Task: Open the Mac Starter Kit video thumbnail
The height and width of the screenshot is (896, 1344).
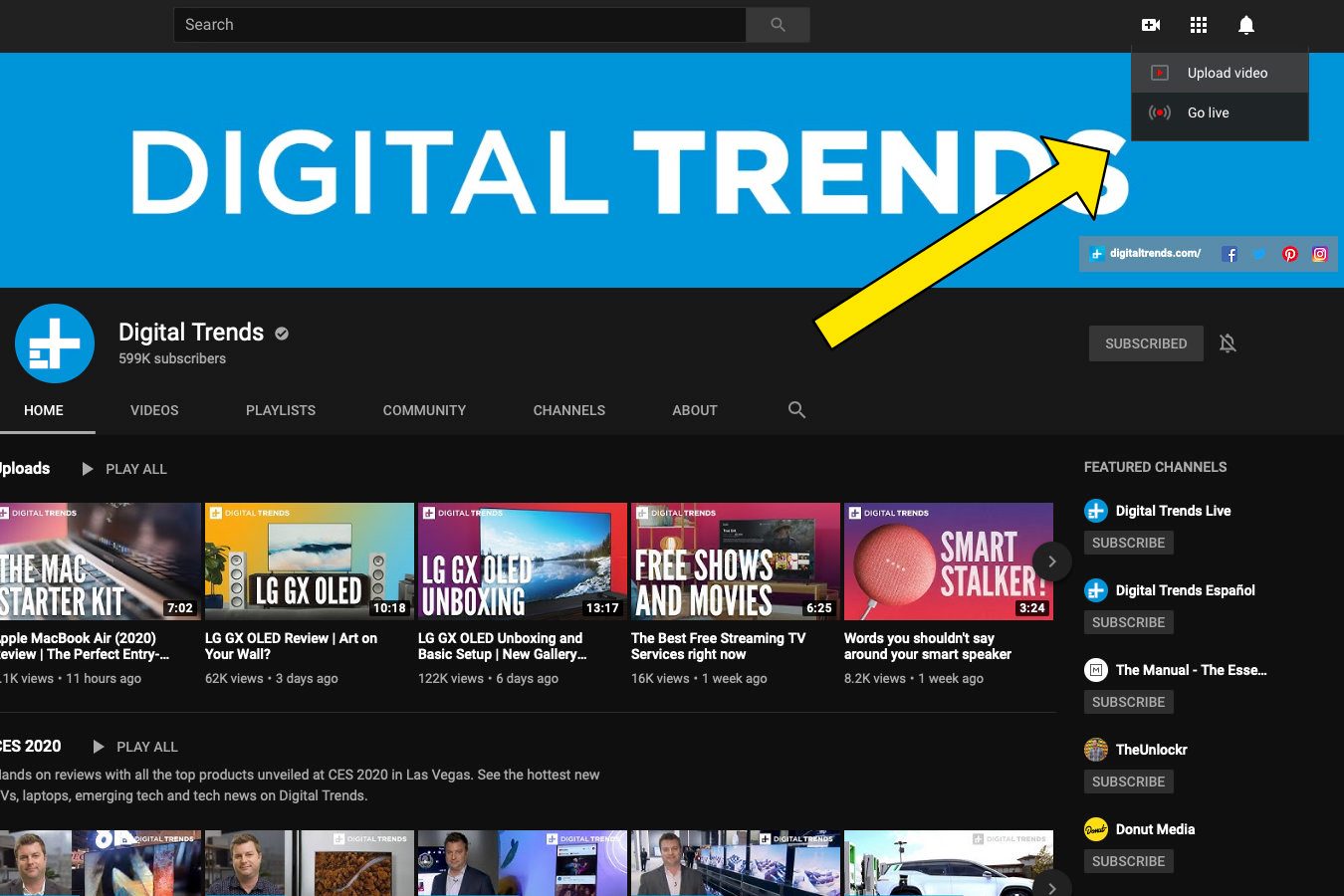Action: pyautogui.click(x=100, y=561)
